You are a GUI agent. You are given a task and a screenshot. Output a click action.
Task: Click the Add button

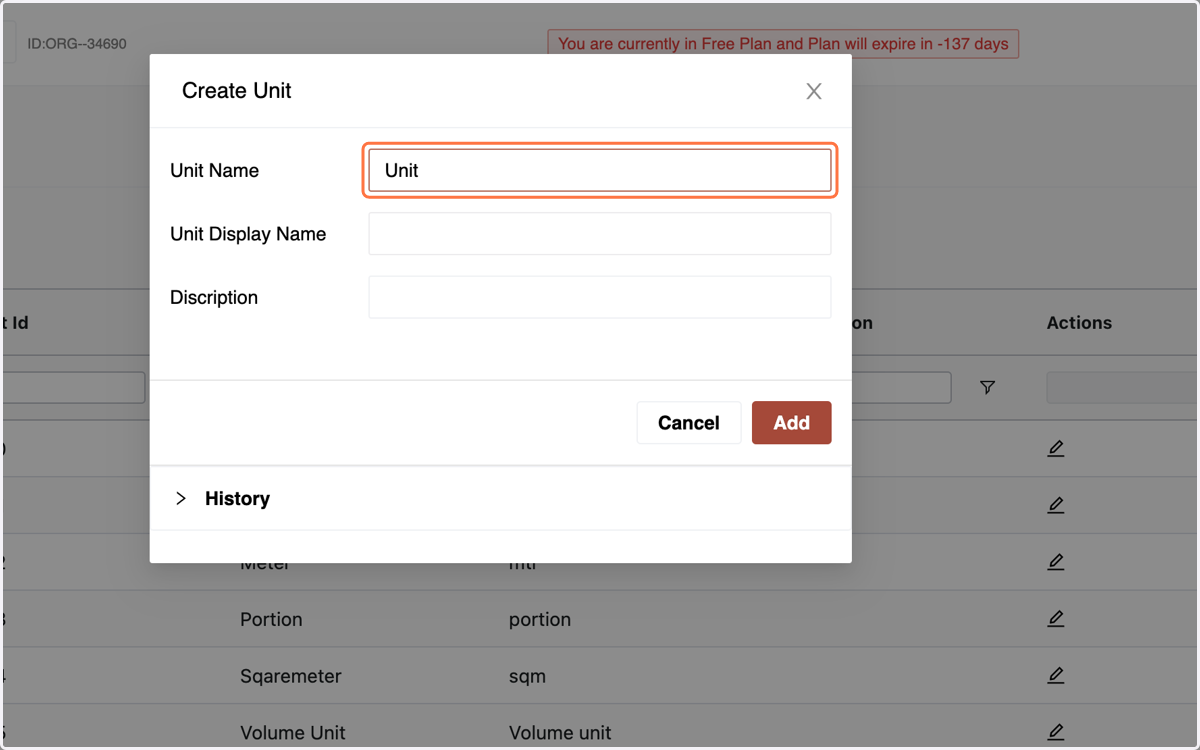click(791, 423)
